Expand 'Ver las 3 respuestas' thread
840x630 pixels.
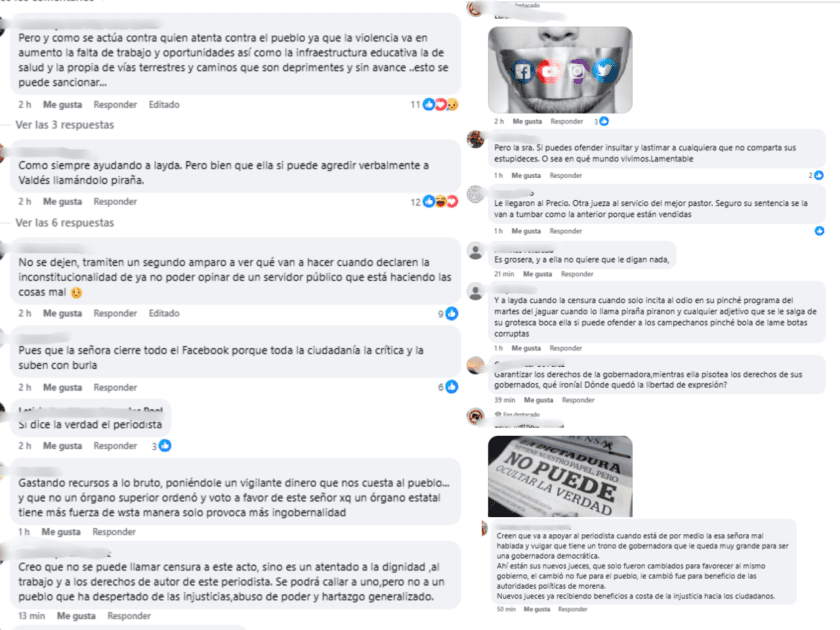[x=65, y=125]
